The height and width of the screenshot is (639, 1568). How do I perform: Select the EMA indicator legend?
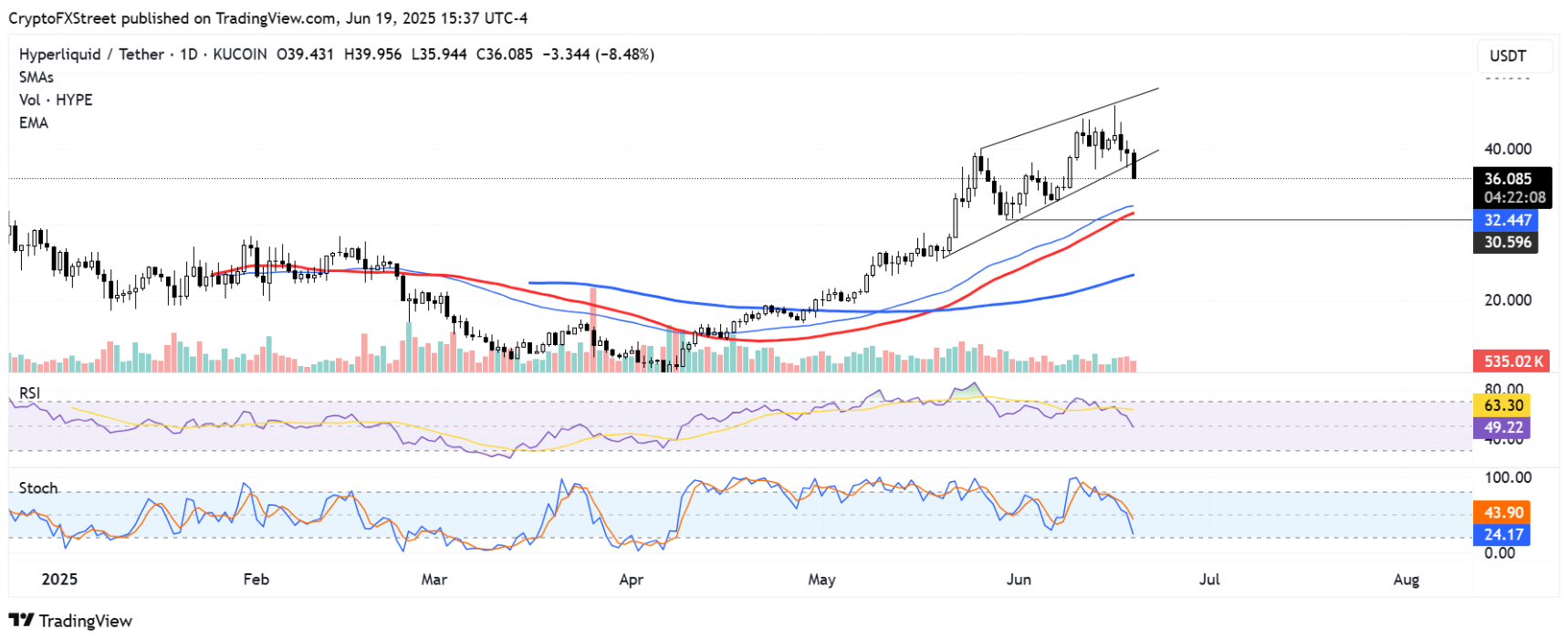34,123
